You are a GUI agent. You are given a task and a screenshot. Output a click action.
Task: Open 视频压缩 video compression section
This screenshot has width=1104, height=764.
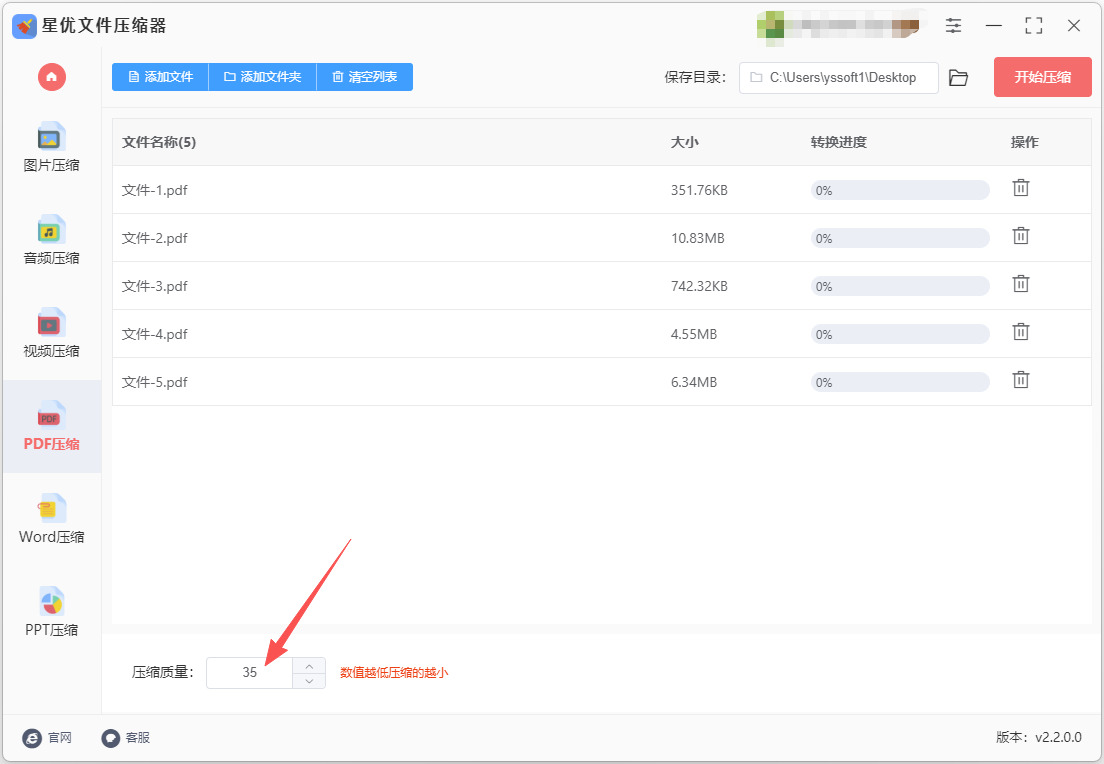coord(51,333)
